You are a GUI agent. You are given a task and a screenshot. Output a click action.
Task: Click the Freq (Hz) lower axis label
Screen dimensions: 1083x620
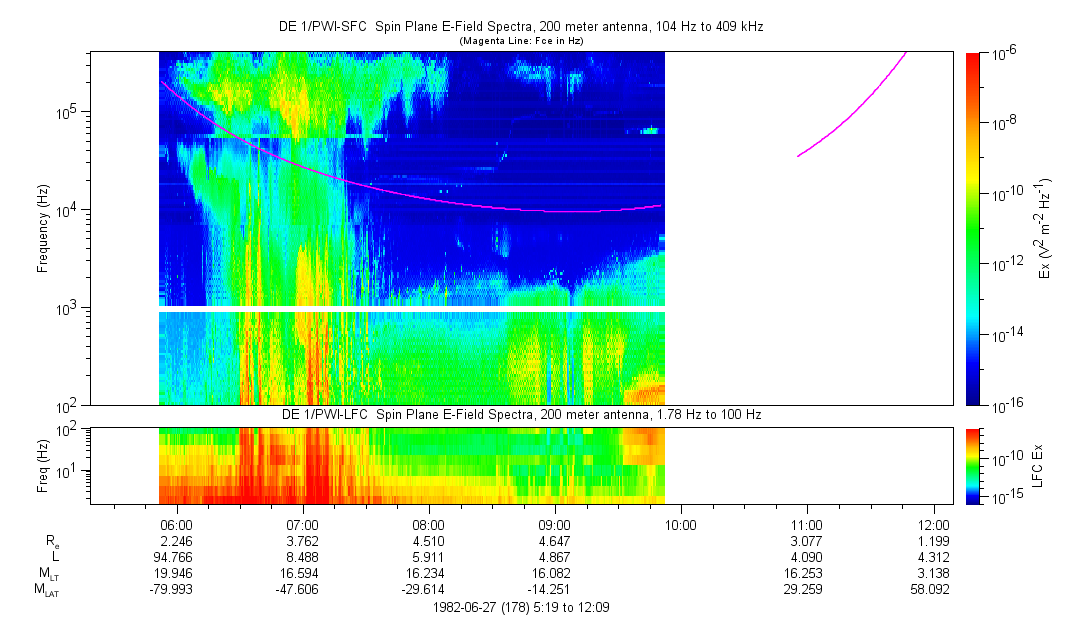43,464
